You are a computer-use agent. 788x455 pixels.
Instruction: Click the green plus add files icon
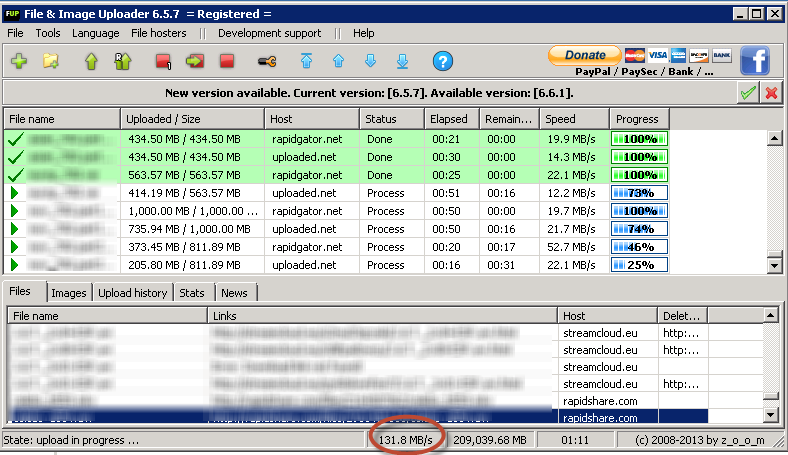tap(19, 62)
